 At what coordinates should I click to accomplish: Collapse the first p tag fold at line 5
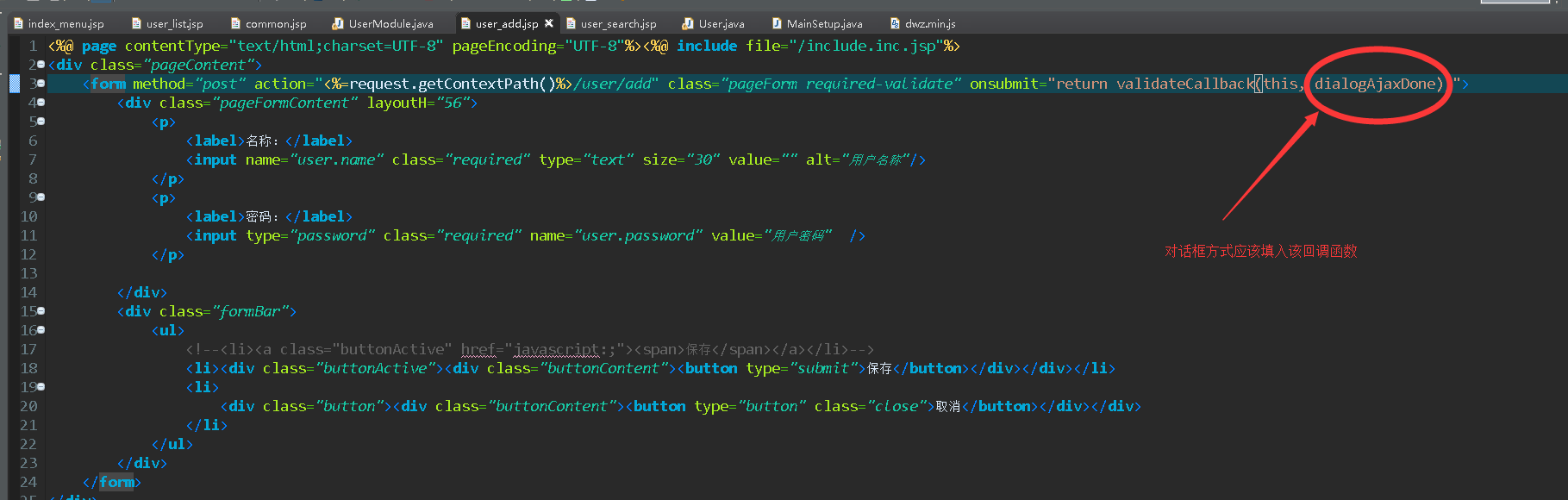[41, 122]
